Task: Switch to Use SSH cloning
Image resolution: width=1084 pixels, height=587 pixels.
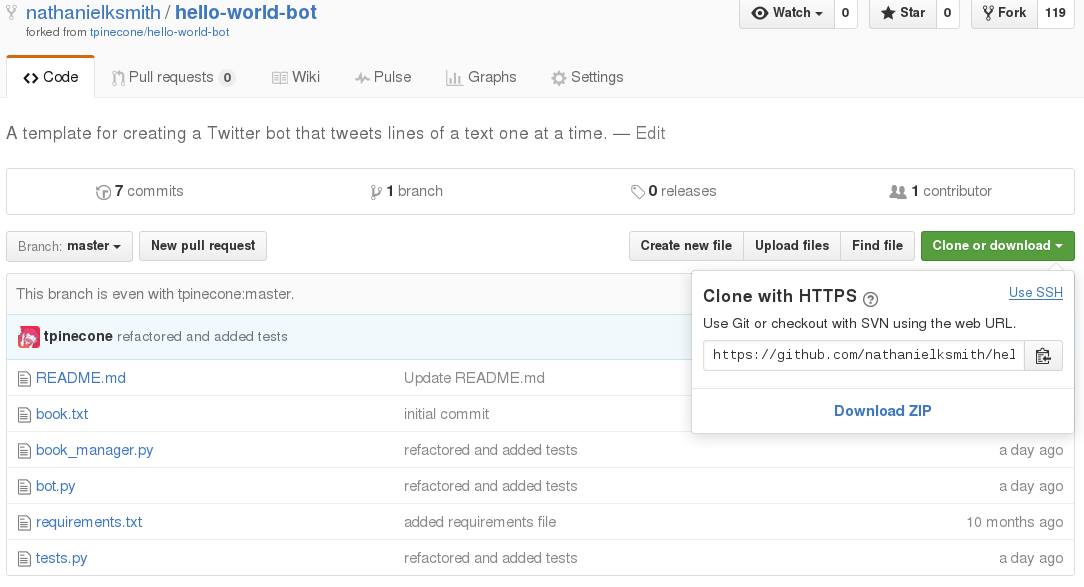Action: (1035, 293)
